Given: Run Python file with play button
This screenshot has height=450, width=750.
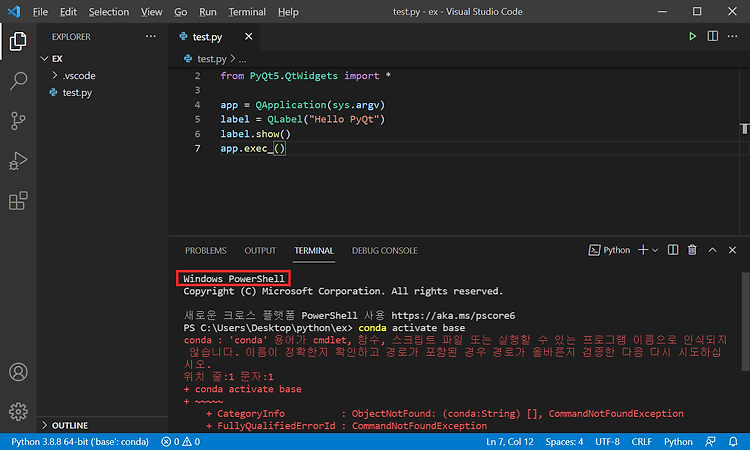Looking at the screenshot, I should pyautogui.click(x=692, y=36).
